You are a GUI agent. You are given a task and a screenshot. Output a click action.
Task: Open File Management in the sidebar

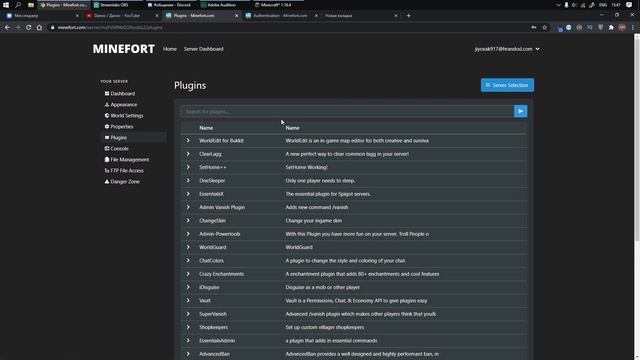pos(127,160)
